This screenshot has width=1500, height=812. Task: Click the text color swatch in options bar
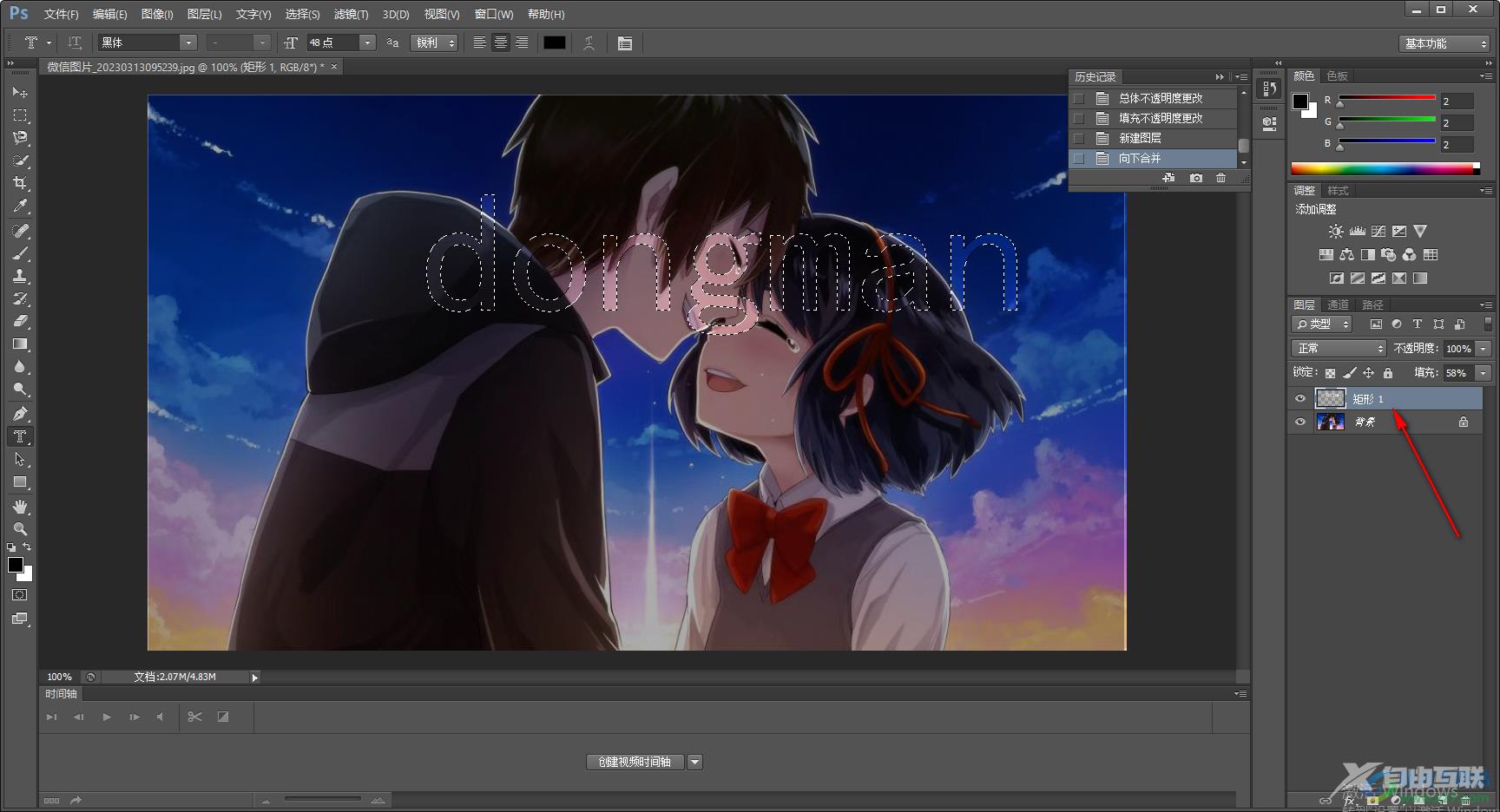(x=554, y=43)
